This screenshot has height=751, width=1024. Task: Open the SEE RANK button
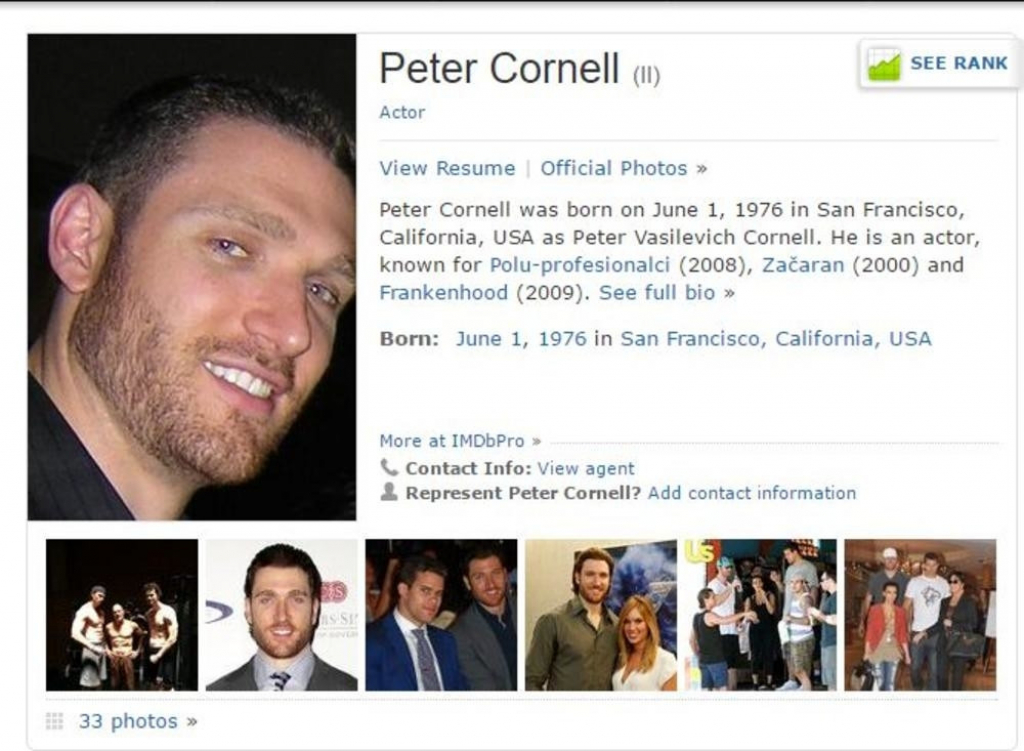(x=939, y=64)
